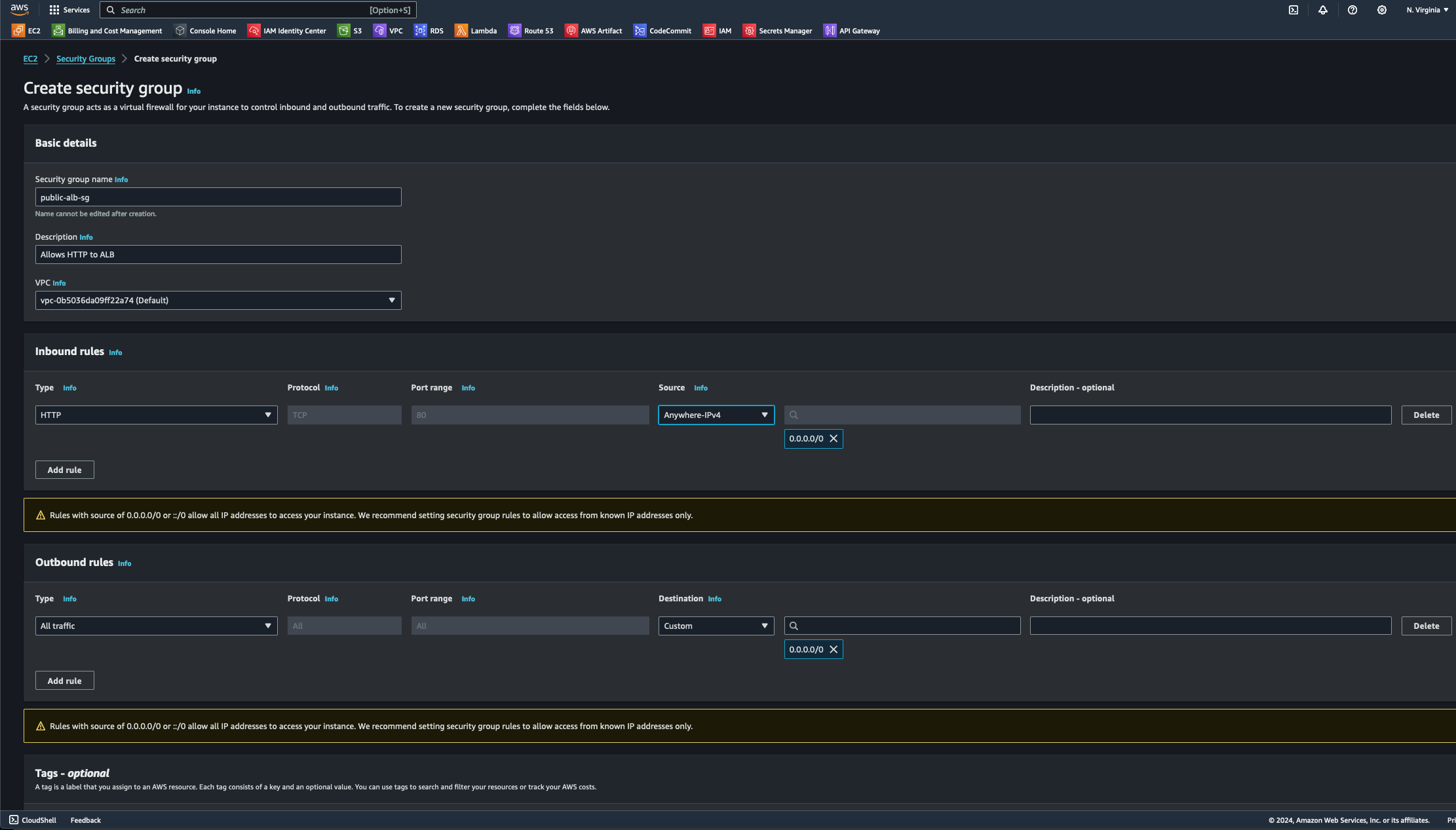Click Info link beside Create security group title
The height and width of the screenshot is (830, 1456).
[194, 92]
